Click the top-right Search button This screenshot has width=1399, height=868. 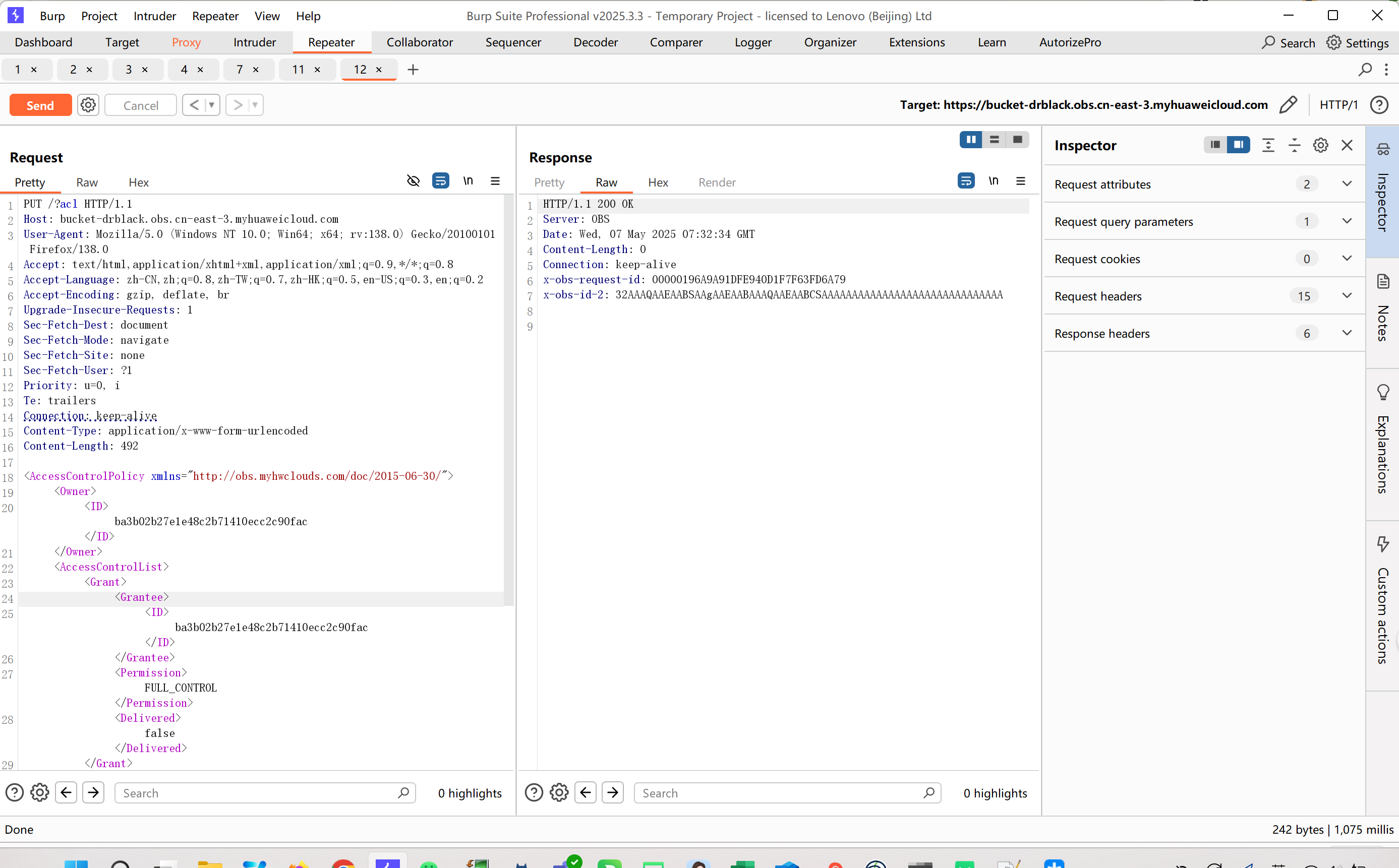(x=1288, y=42)
